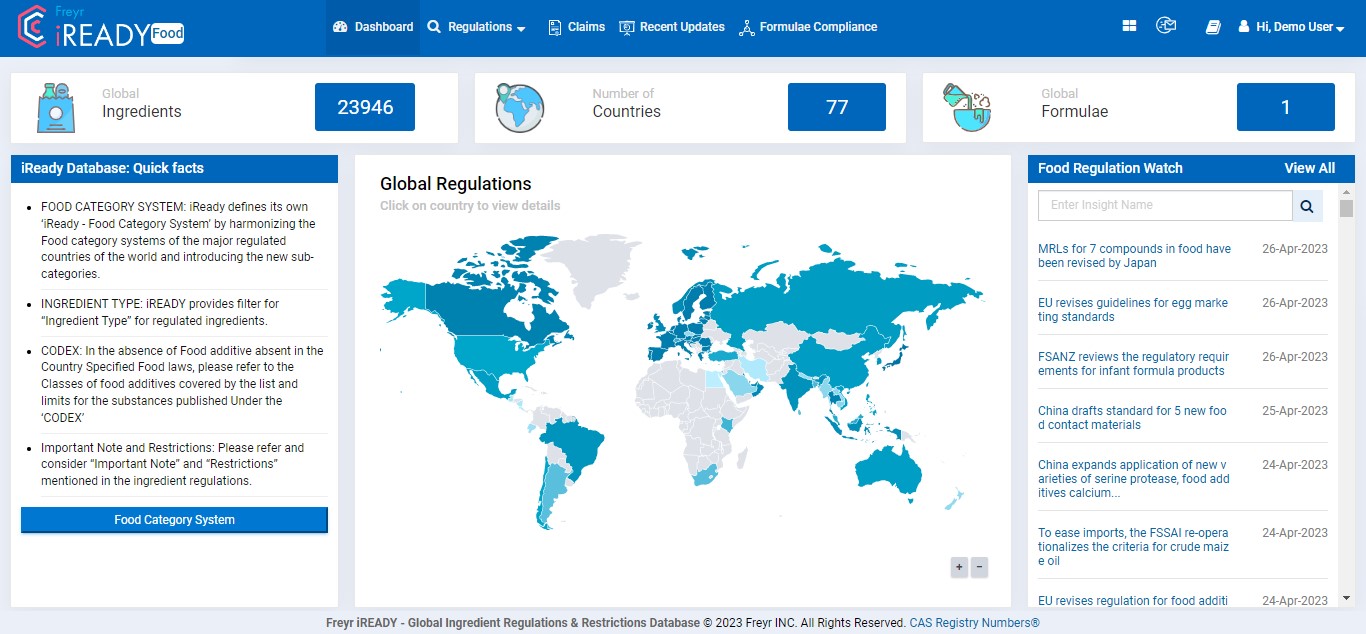Open the Hi, Demo User dropdown
This screenshot has height=634, width=1366.
pos(1292,27)
